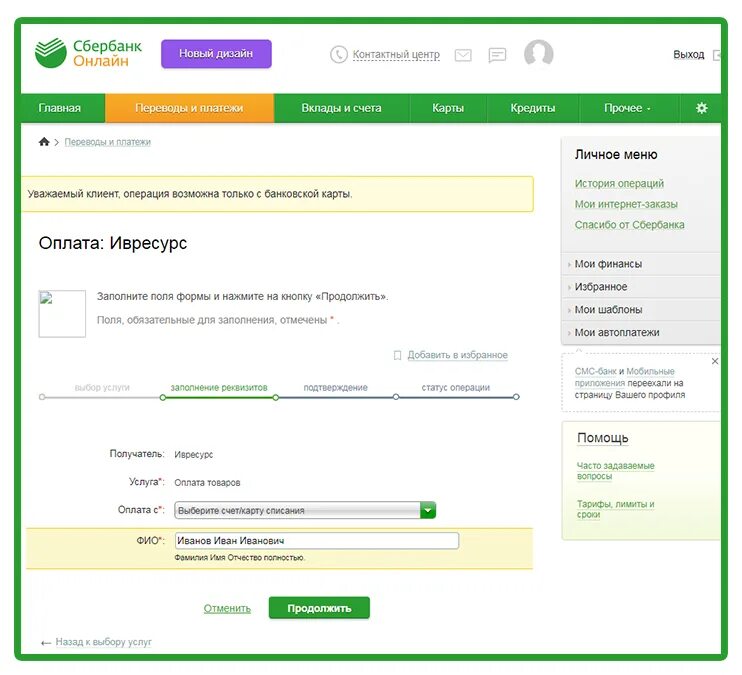Click the подтверждение step label
The height and width of the screenshot is (675, 742).
(336, 387)
